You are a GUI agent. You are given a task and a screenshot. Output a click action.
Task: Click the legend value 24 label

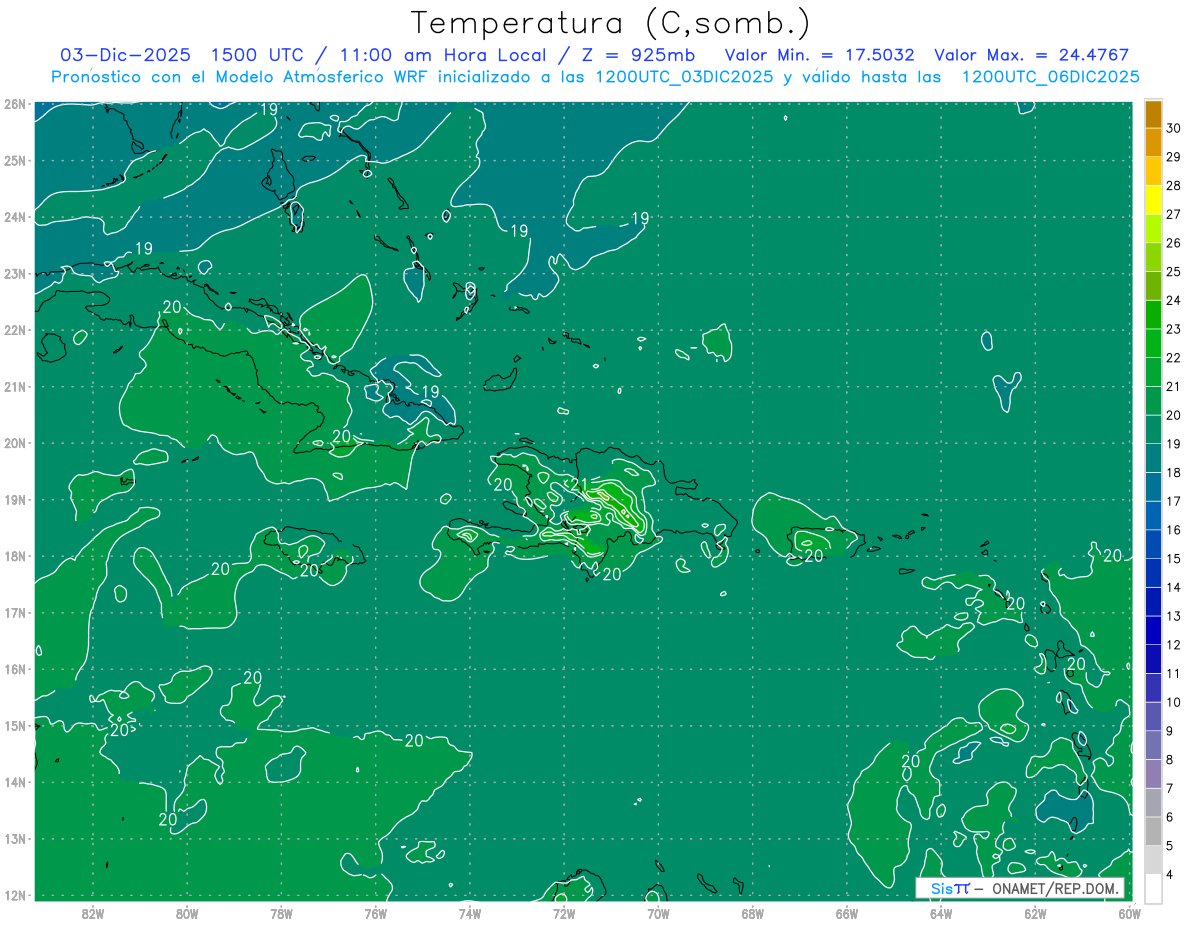tap(1174, 300)
